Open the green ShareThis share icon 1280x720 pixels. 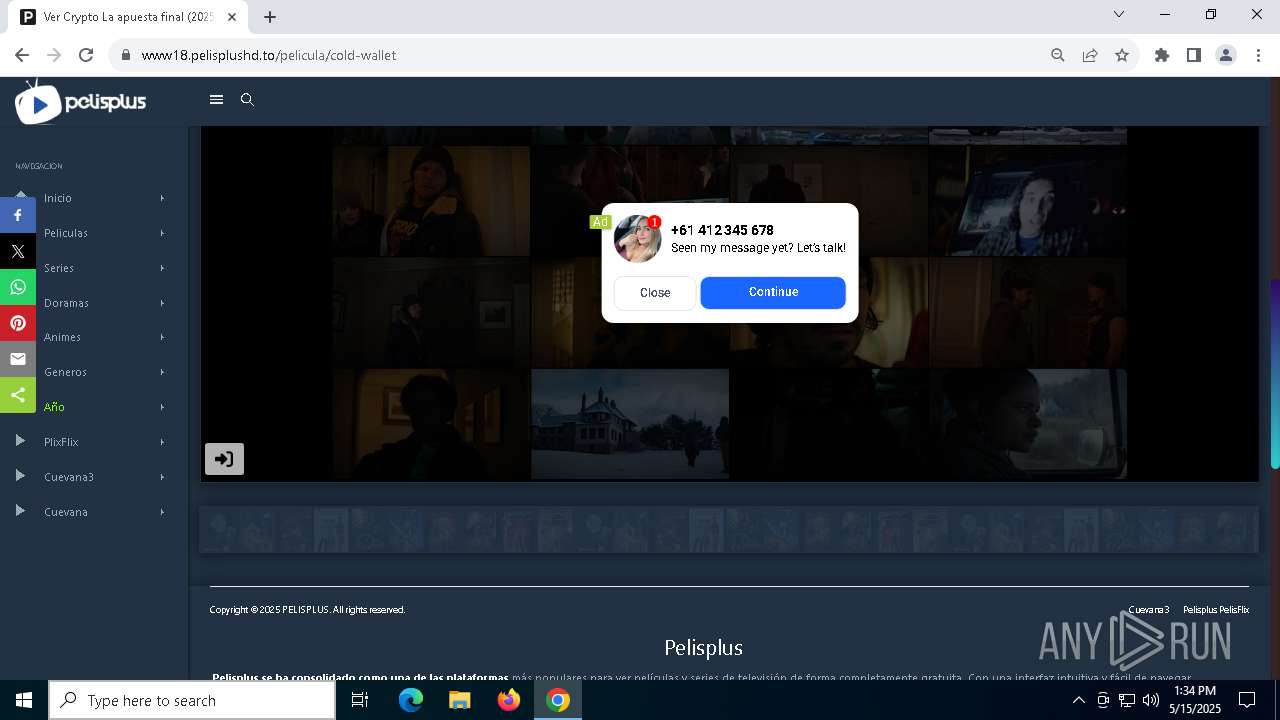(18, 395)
